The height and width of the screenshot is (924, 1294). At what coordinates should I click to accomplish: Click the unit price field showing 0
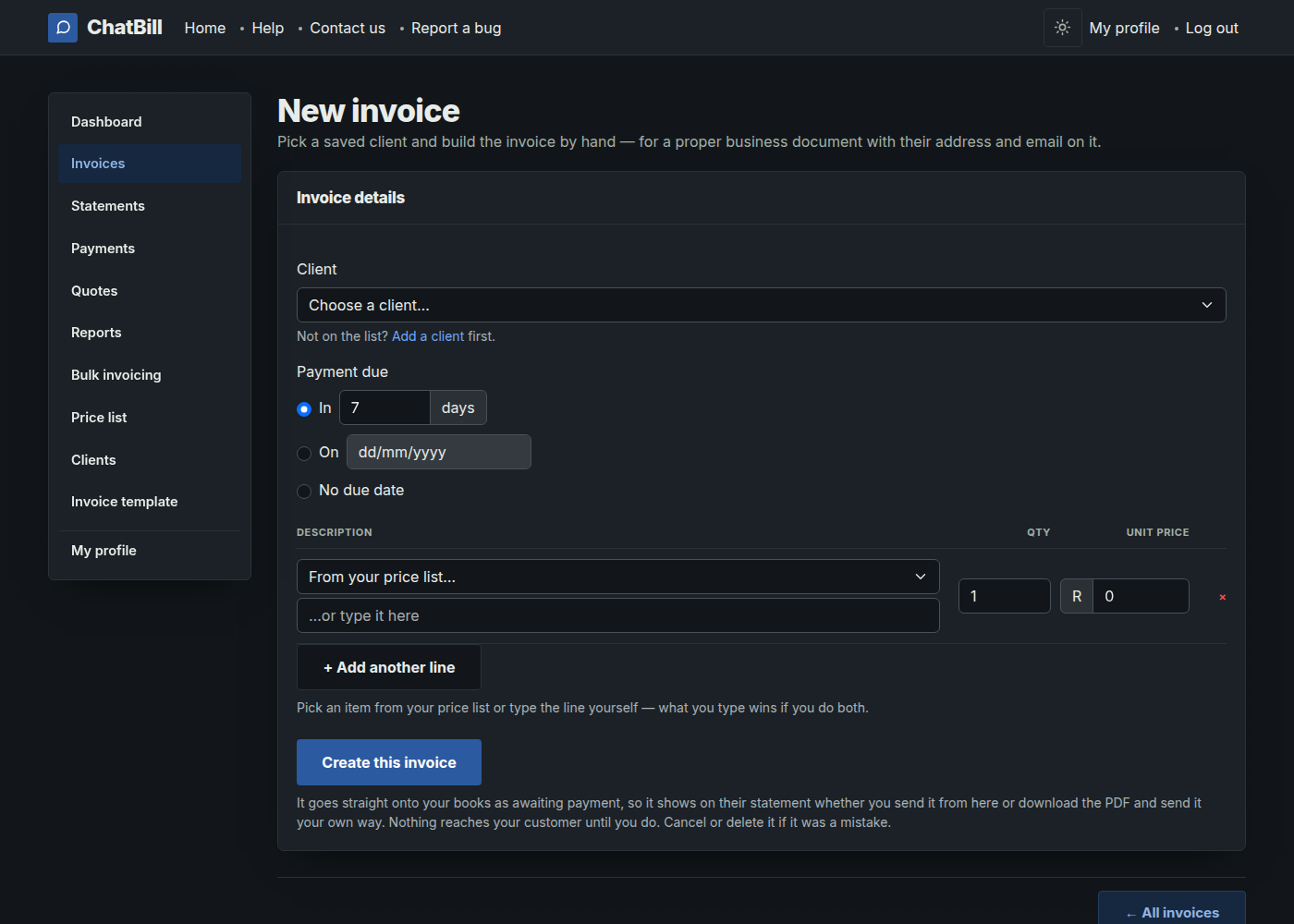coord(1141,596)
